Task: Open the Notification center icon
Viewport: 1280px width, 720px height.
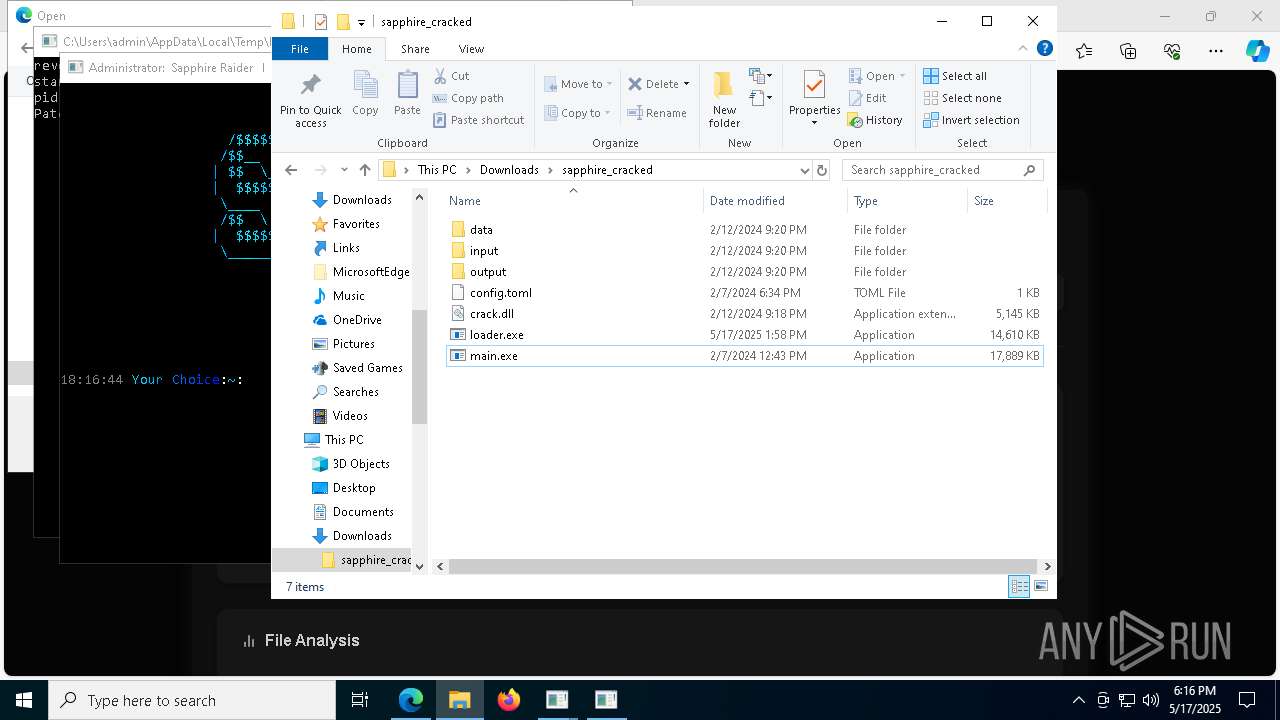Action: [1247, 700]
